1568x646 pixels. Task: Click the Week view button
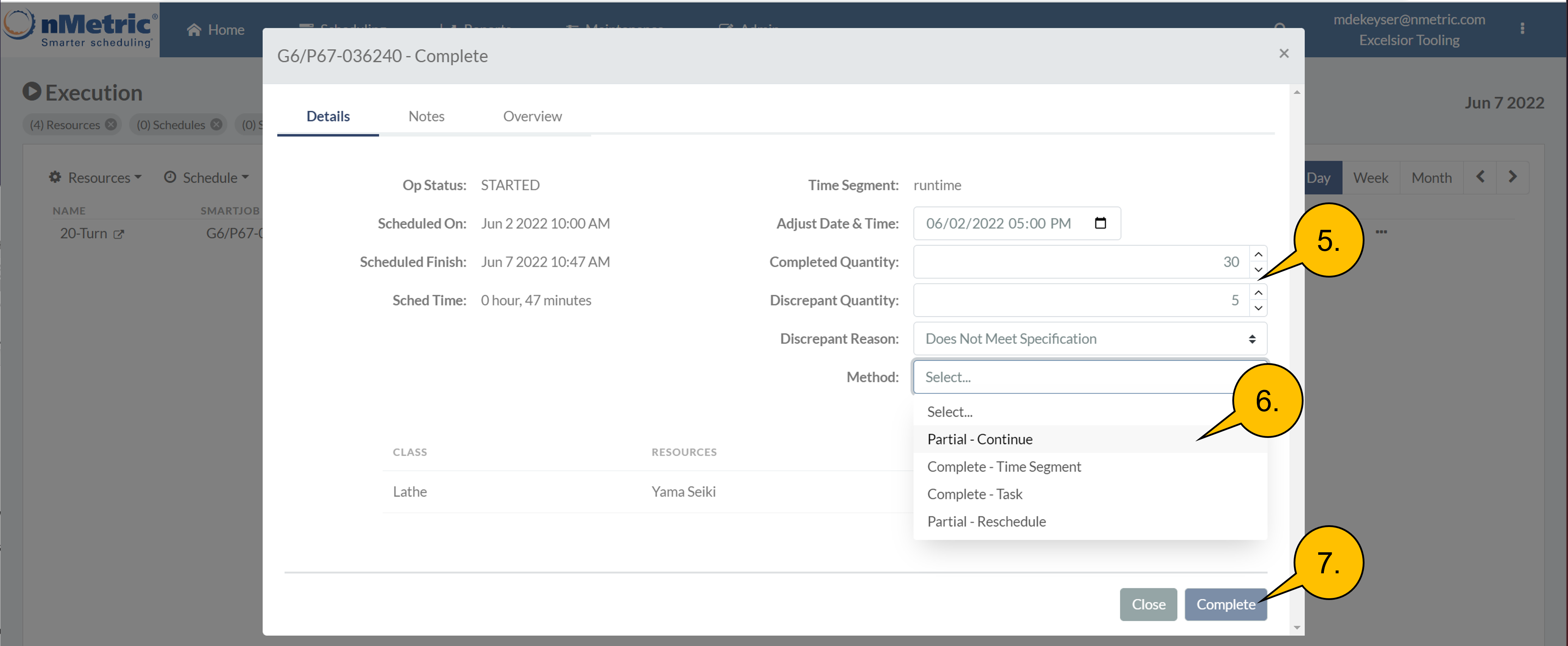[x=1370, y=178]
